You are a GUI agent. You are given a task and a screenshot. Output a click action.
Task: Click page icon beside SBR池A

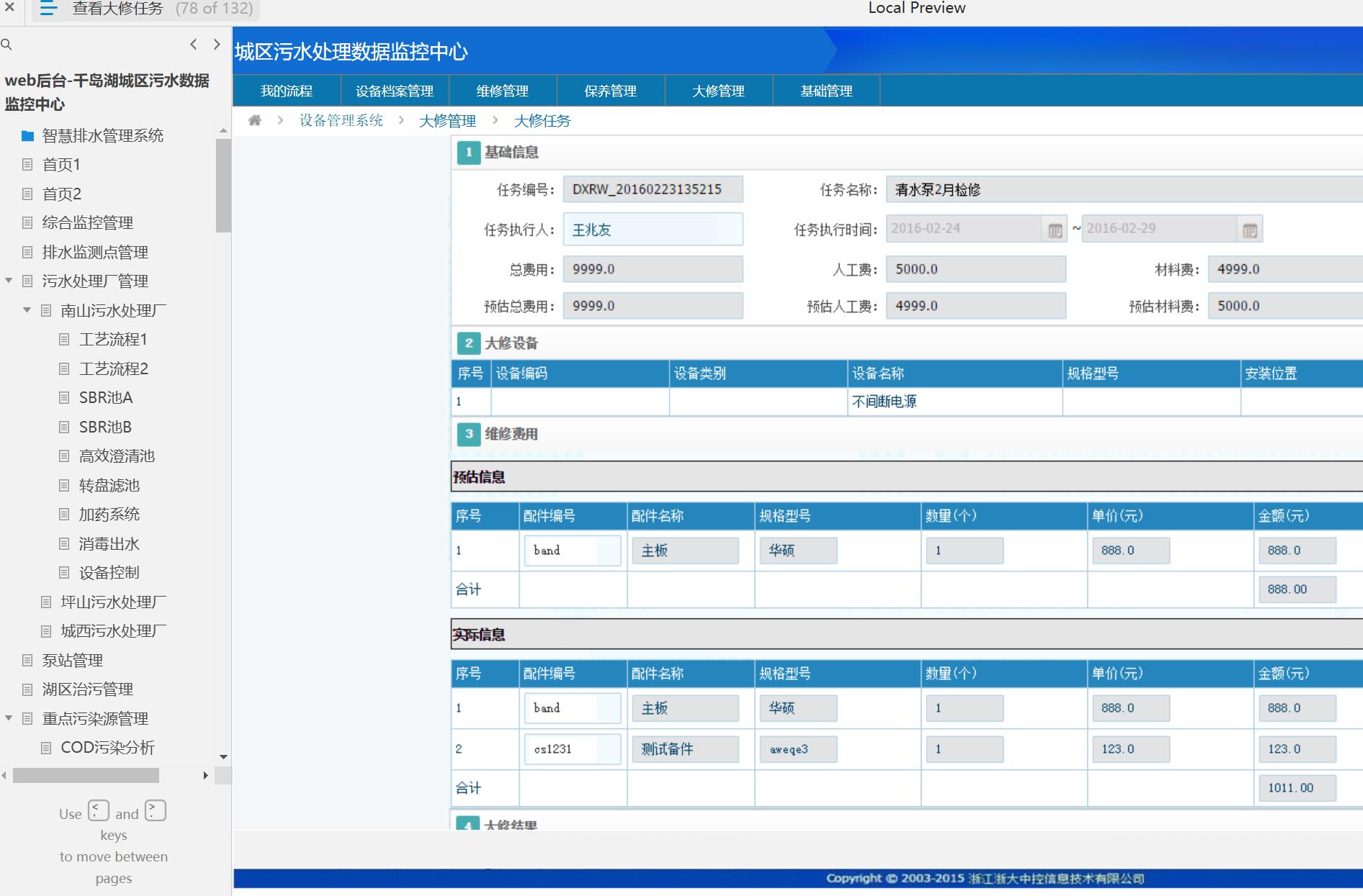[x=64, y=397]
